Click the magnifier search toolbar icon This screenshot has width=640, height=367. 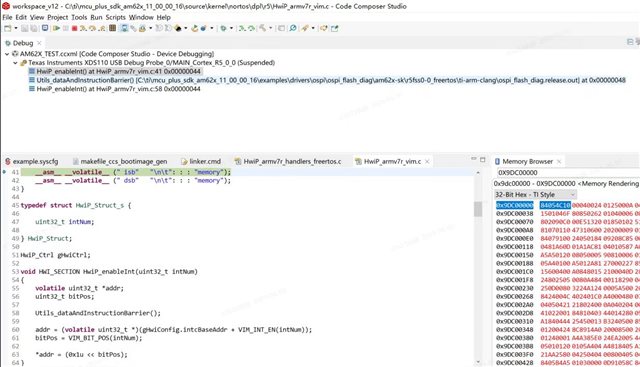coord(293,28)
